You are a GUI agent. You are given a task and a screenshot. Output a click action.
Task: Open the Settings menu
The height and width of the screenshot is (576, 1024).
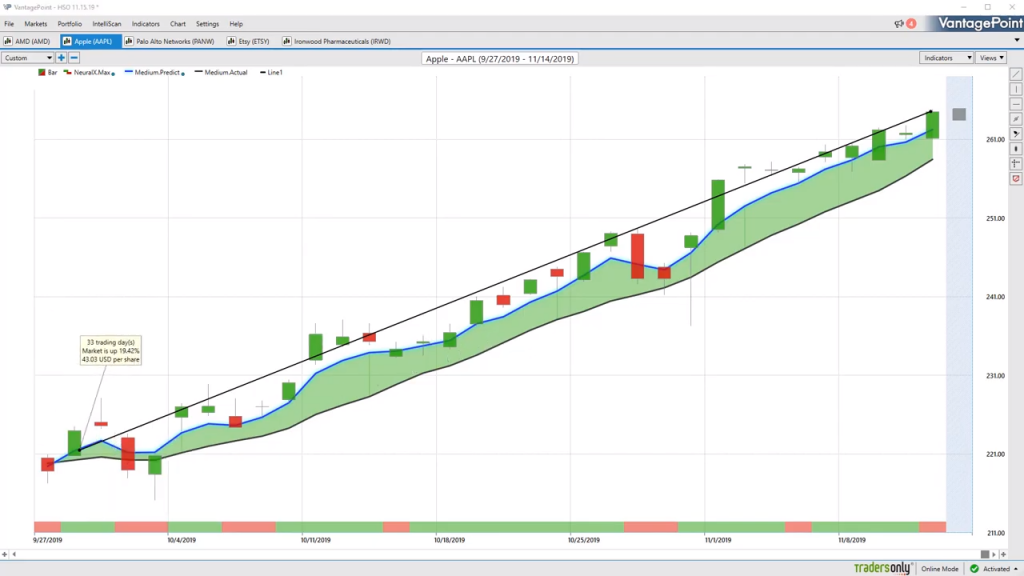(x=208, y=24)
